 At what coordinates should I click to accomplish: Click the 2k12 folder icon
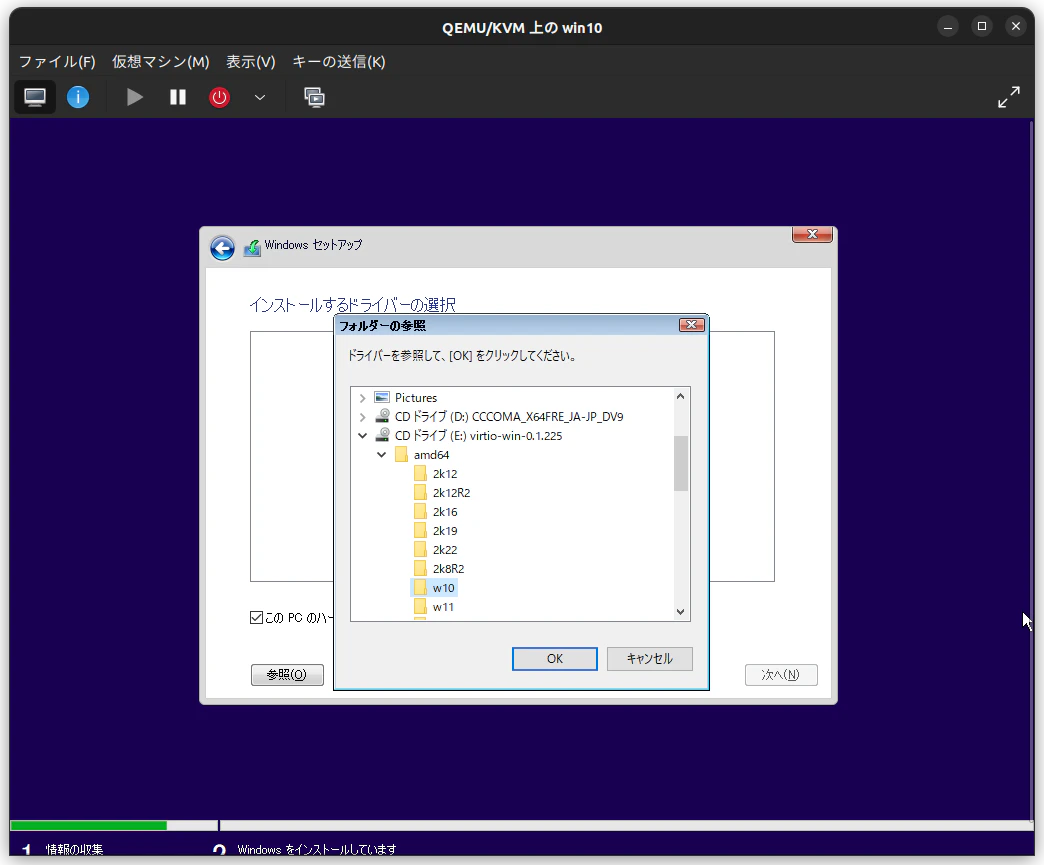tap(420, 473)
